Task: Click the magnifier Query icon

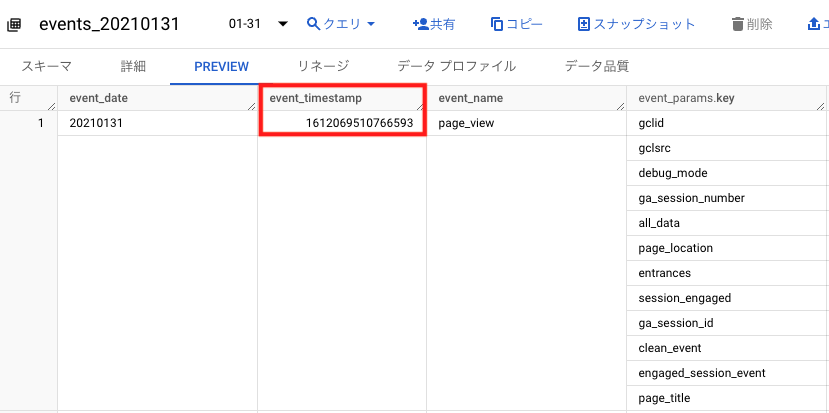Action: tap(314, 24)
